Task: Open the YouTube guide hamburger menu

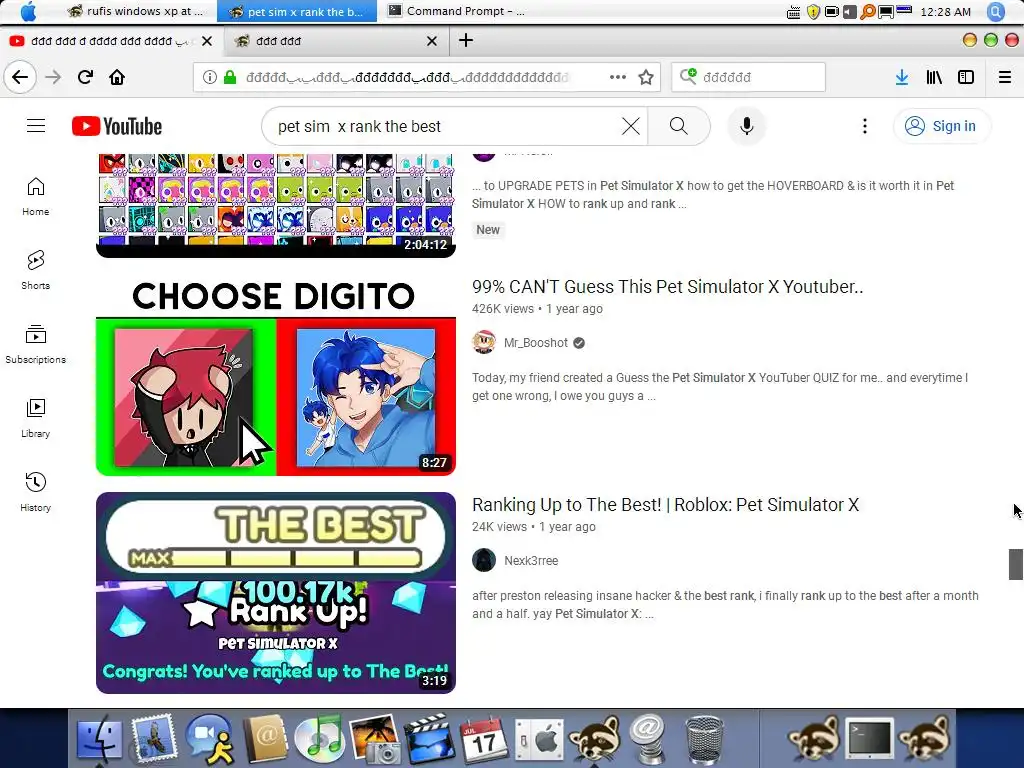Action: coord(36,125)
